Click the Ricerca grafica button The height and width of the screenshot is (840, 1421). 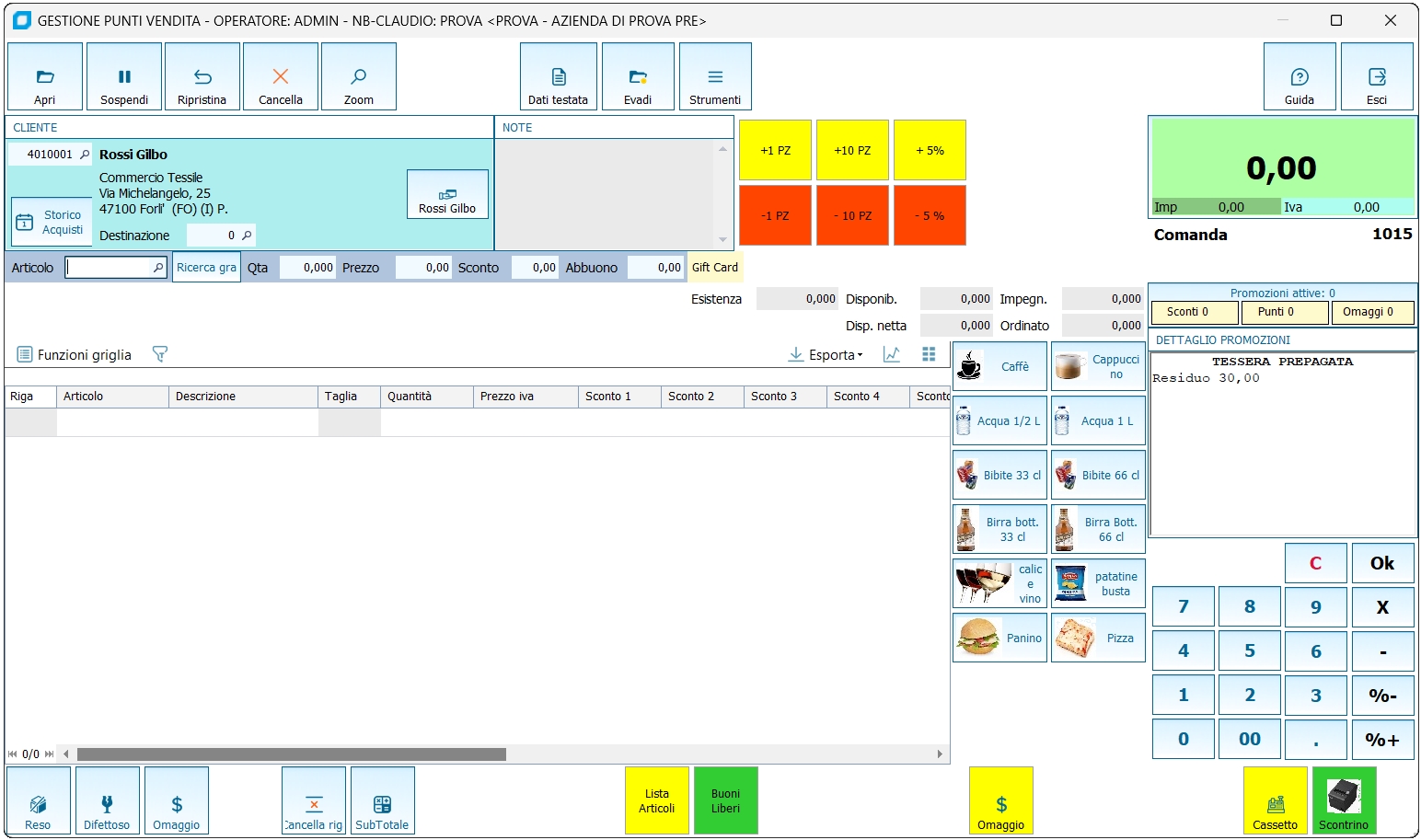[206, 268]
